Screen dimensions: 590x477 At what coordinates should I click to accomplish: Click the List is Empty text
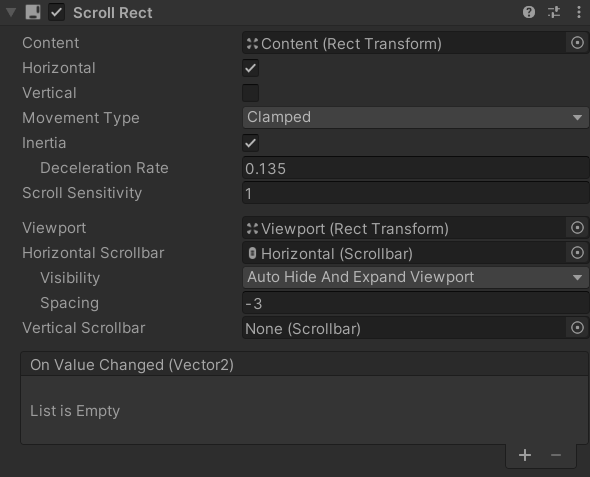coord(75,411)
